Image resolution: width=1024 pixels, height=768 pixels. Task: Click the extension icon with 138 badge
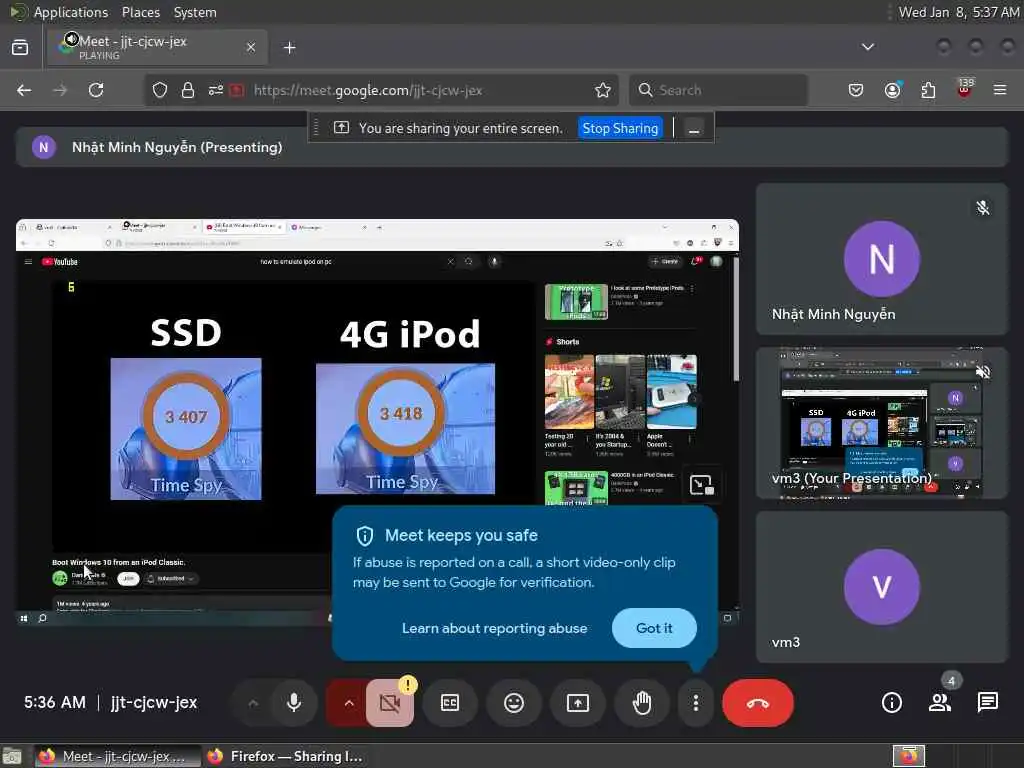pyautogui.click(x=964, y=89)
